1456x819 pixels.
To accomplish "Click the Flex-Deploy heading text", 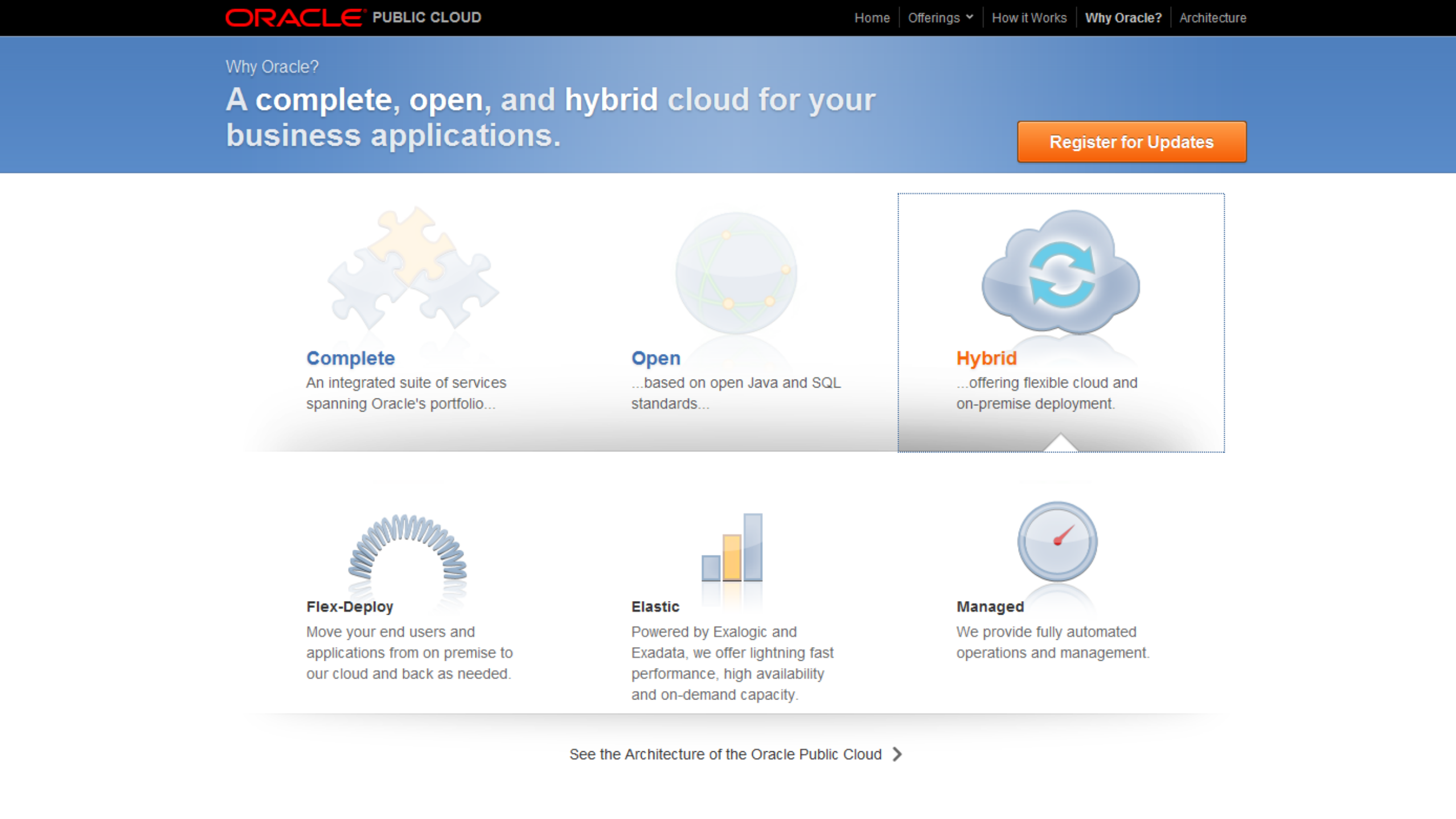I will (350, 607).
